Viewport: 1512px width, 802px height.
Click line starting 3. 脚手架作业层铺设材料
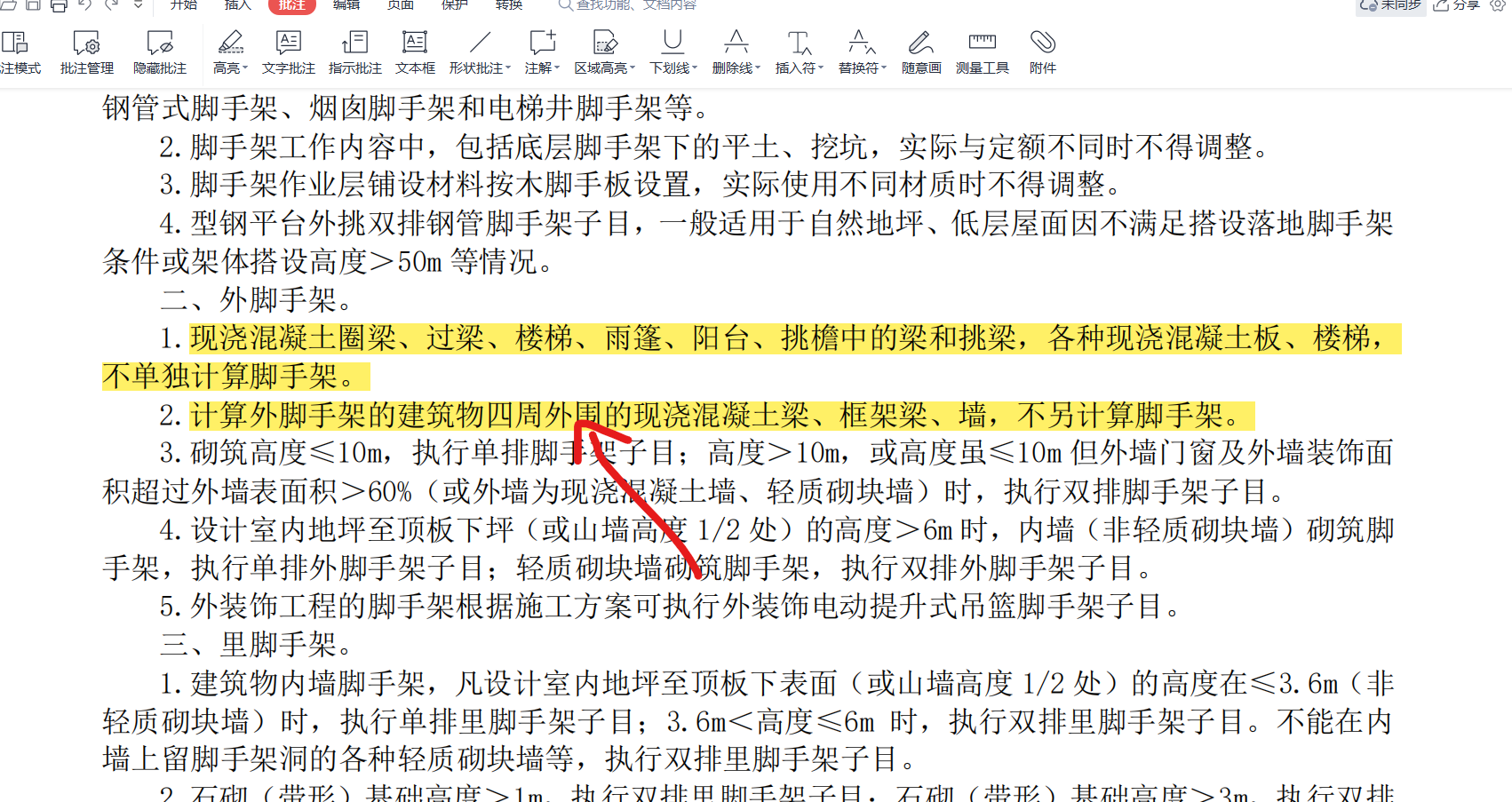click(x=642, y=185)
